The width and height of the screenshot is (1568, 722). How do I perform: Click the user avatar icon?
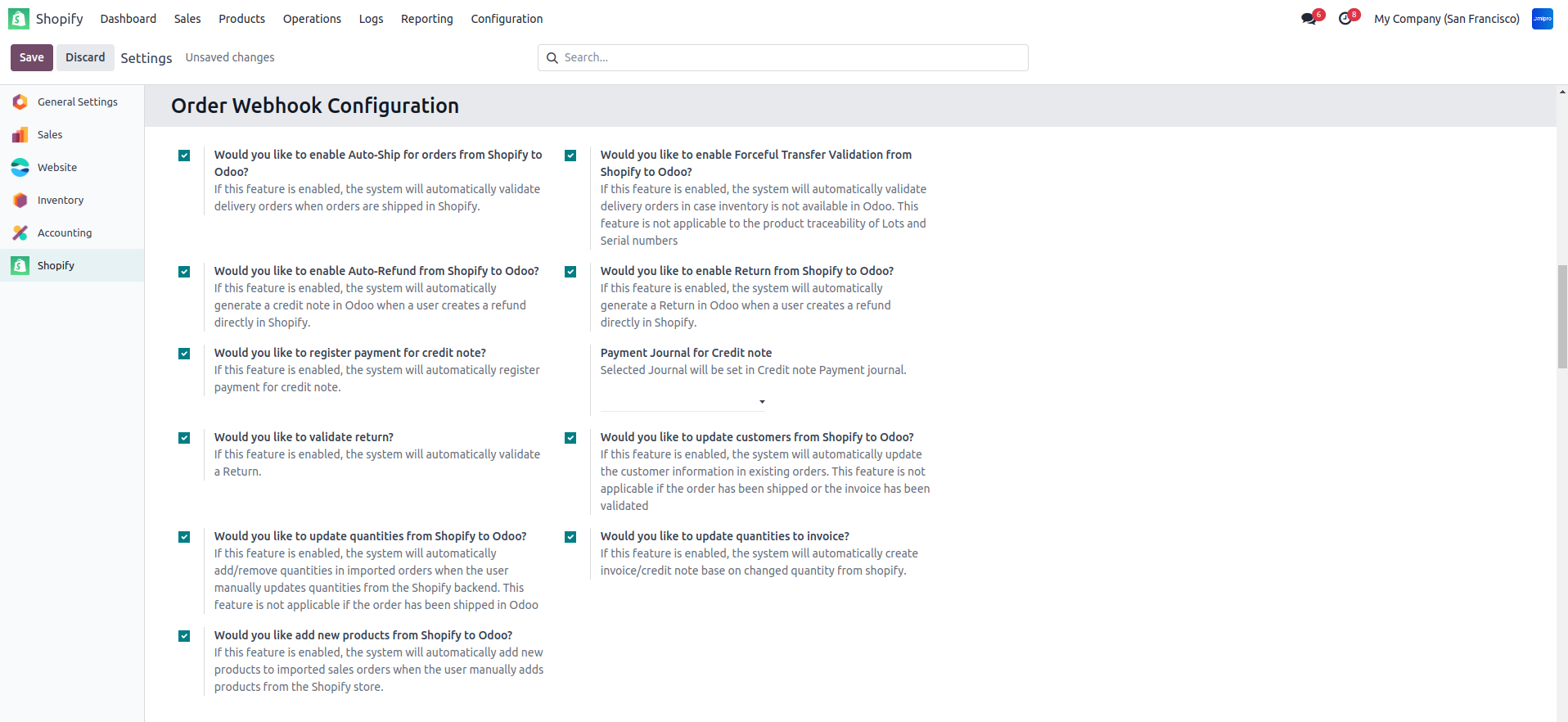pos(1543,19)
